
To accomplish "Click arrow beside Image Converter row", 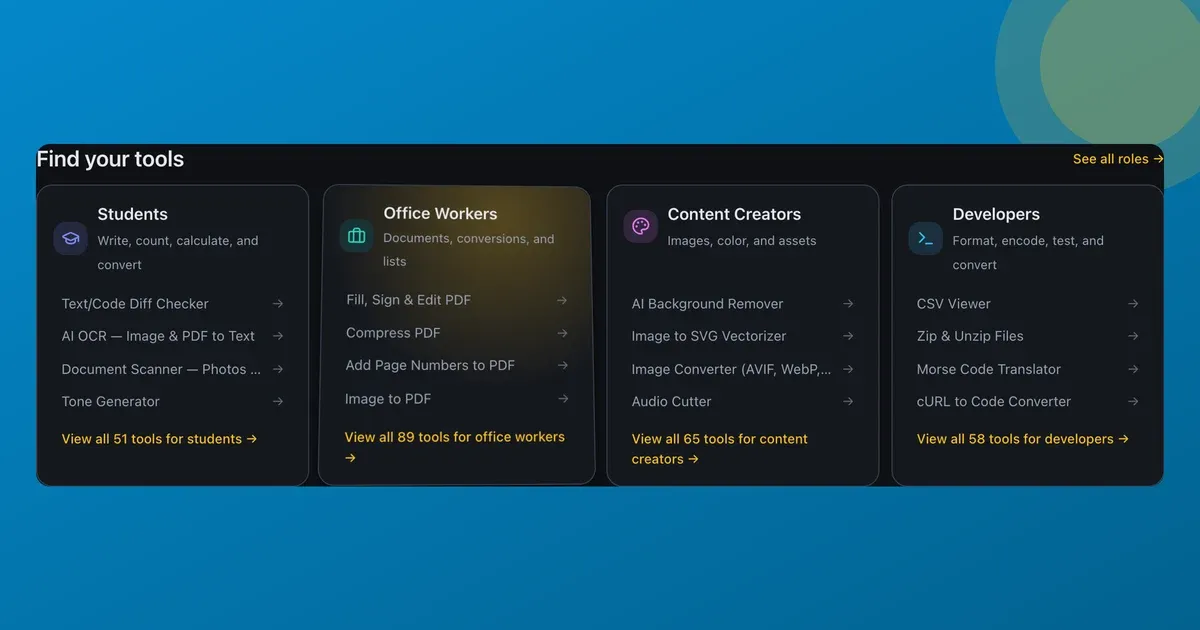I will point(848,369).
